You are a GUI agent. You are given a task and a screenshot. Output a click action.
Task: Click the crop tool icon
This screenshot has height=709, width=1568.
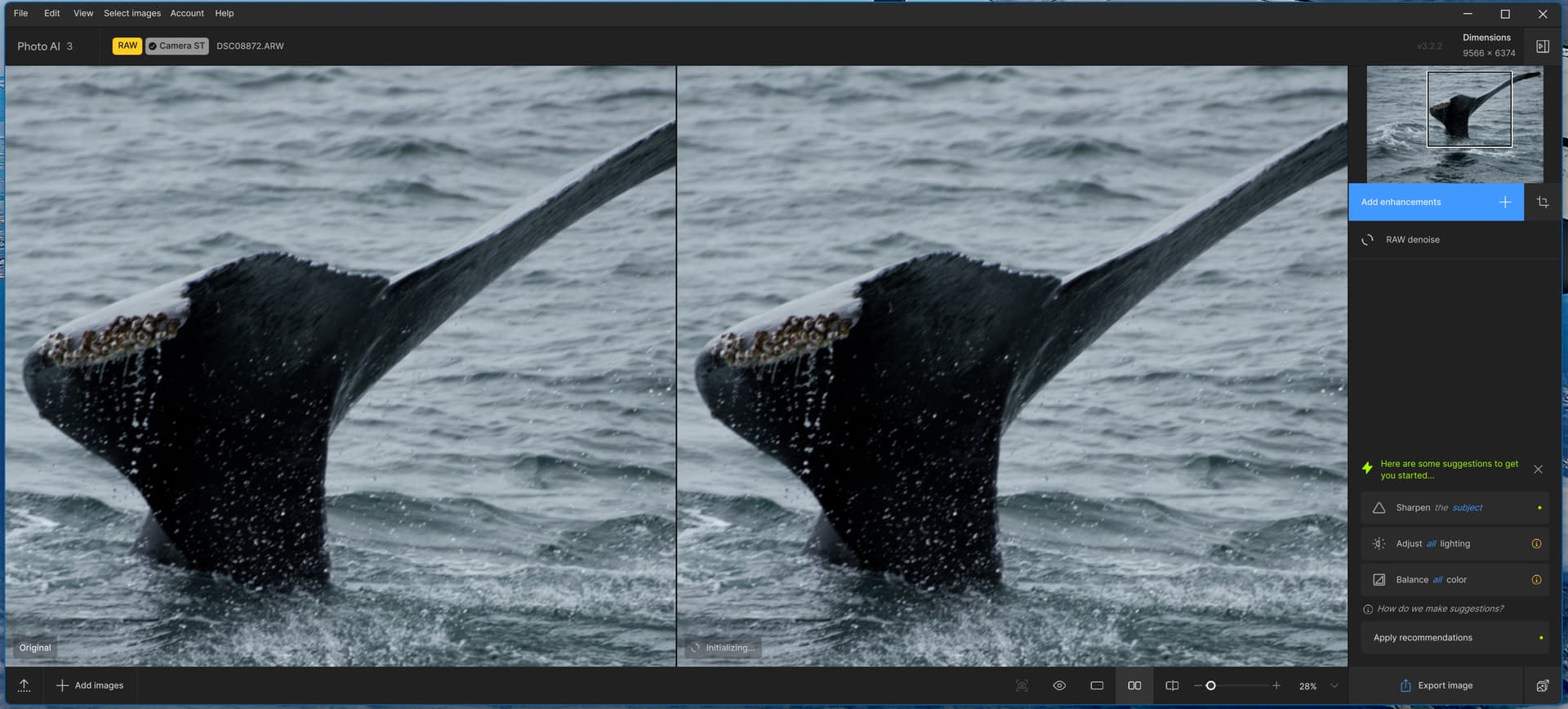coord(1542,202)
